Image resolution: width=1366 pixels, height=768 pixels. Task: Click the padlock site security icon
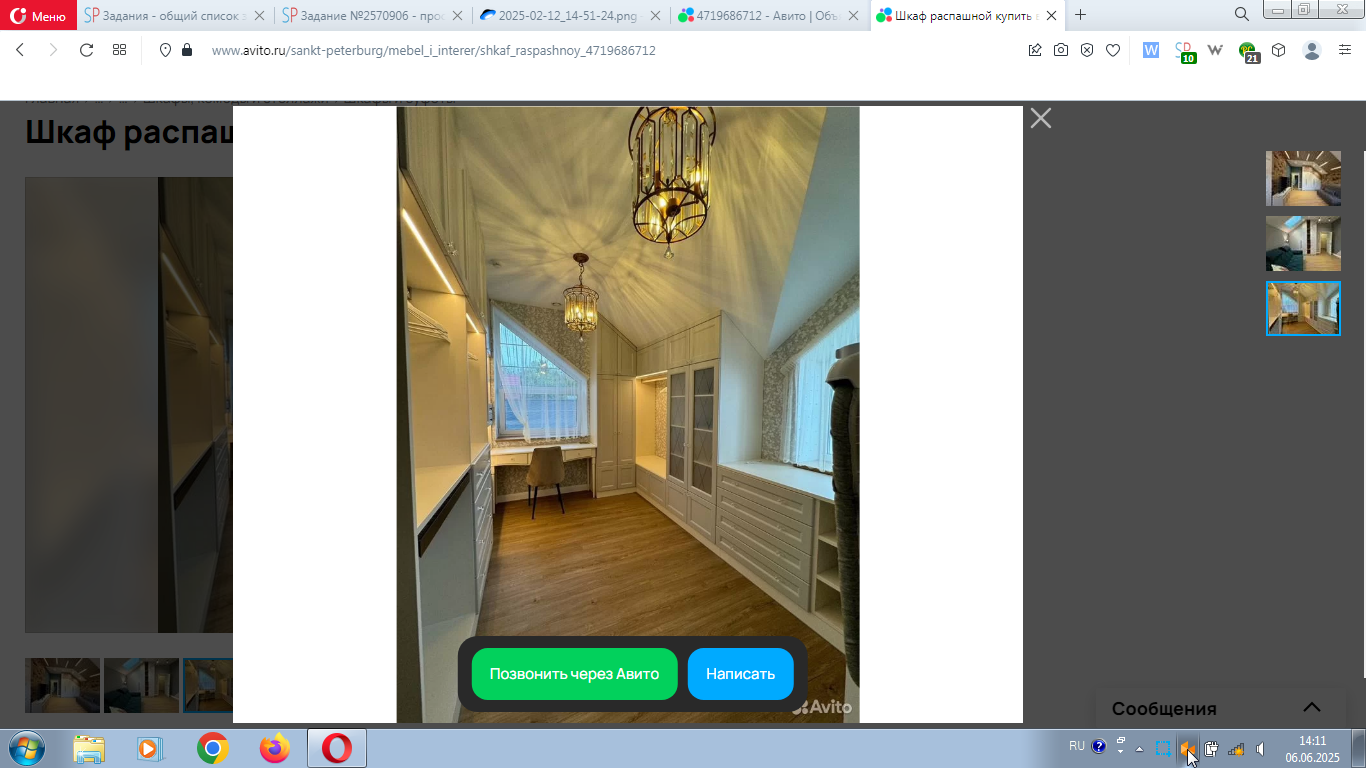[187, 50]
